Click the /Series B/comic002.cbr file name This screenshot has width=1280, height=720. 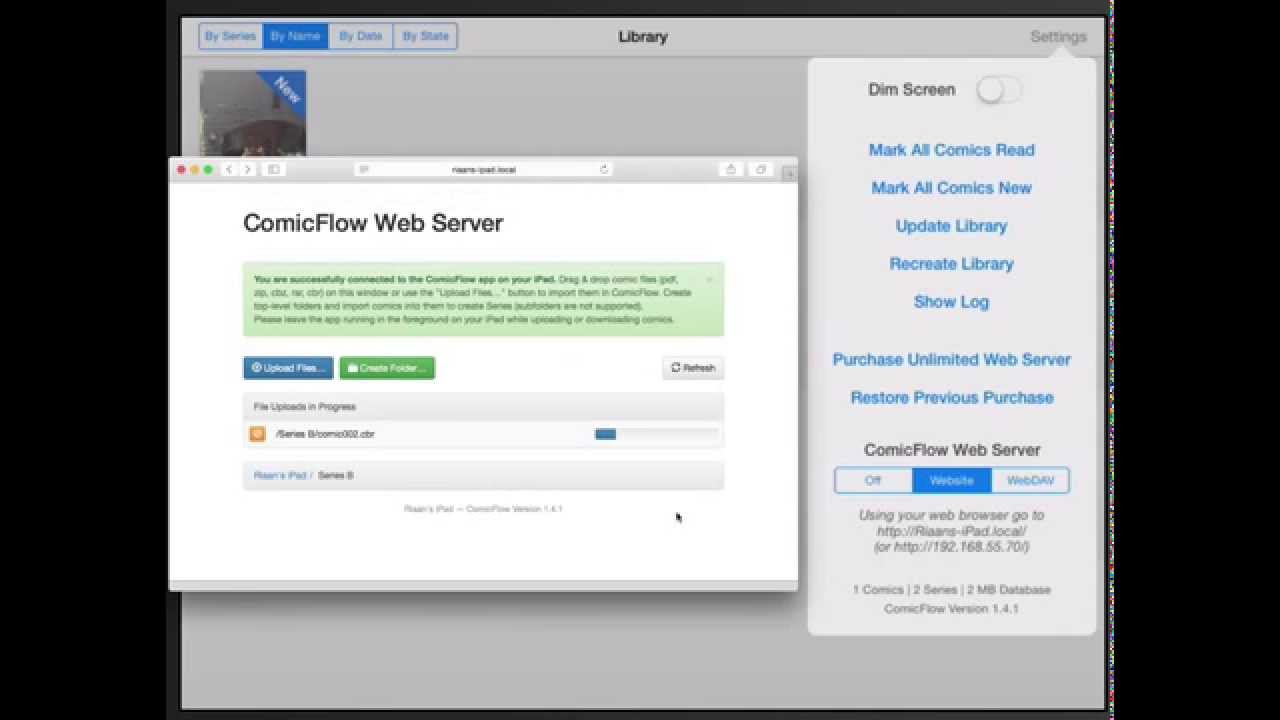pos(325,434)
